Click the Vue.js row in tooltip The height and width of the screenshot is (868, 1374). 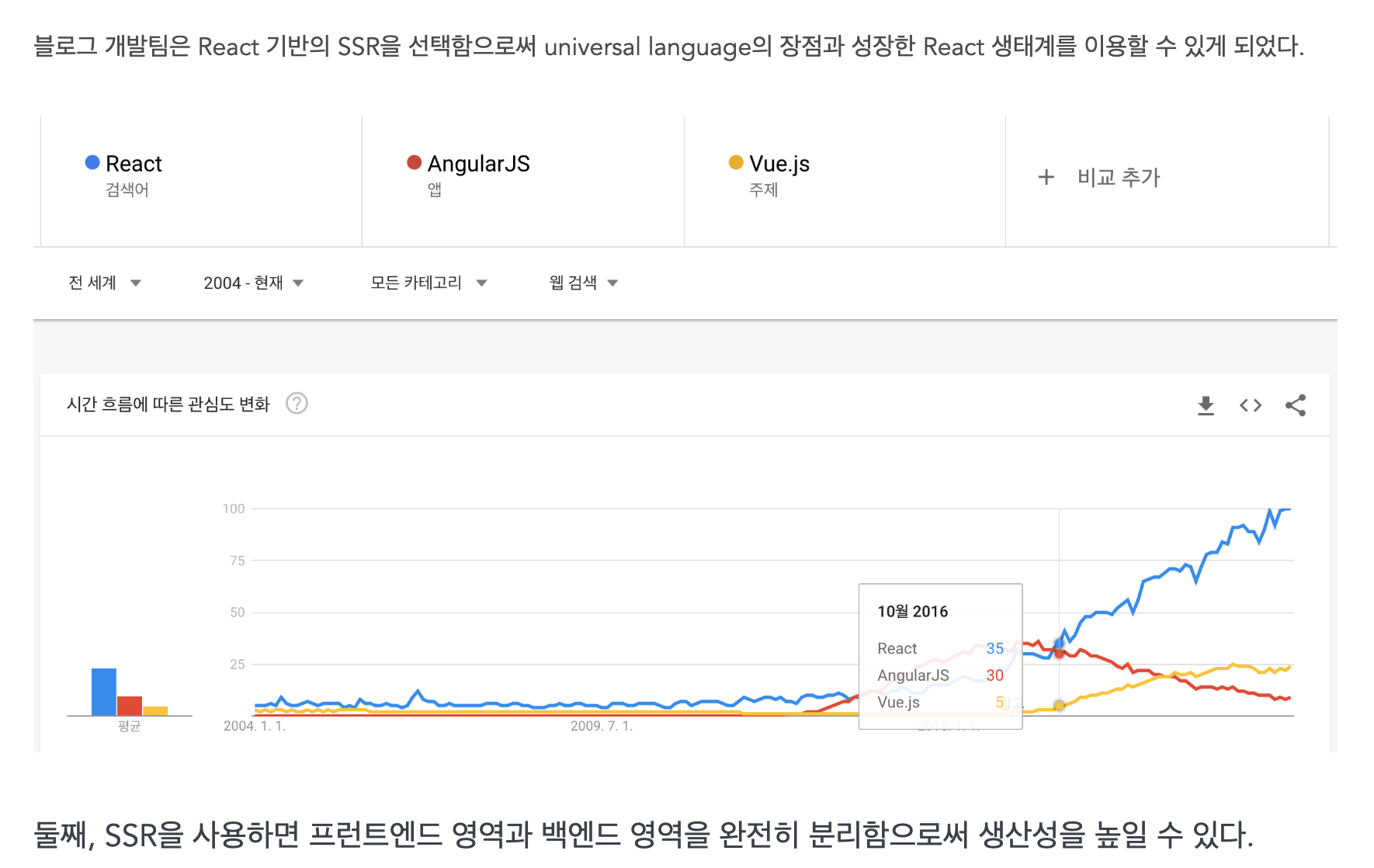pos(940,702)
